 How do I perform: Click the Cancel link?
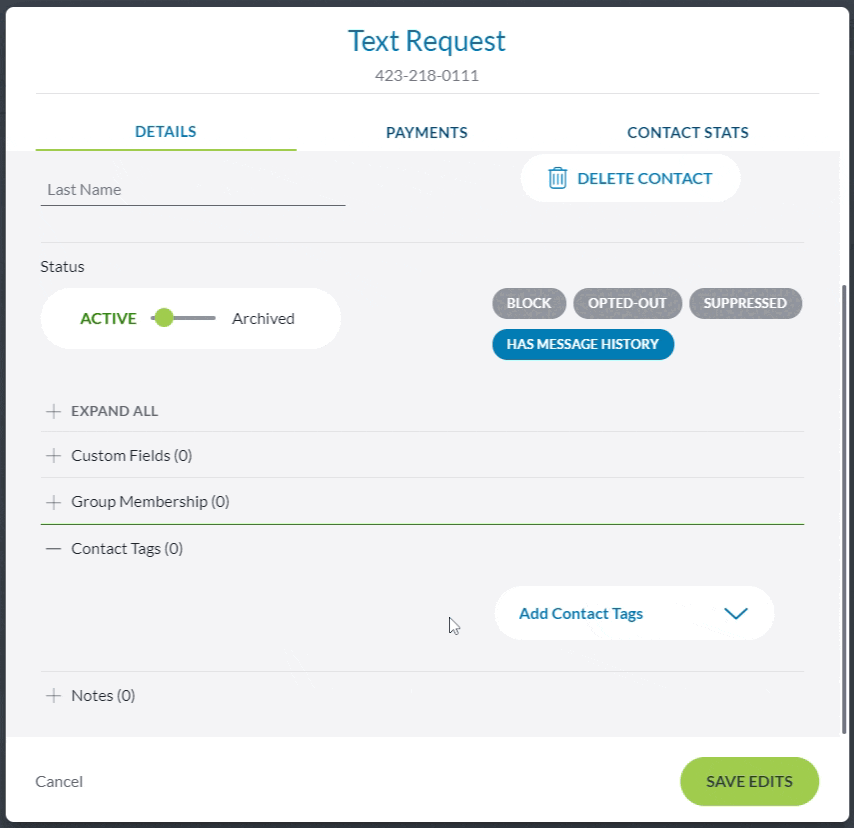coord(59,782)
